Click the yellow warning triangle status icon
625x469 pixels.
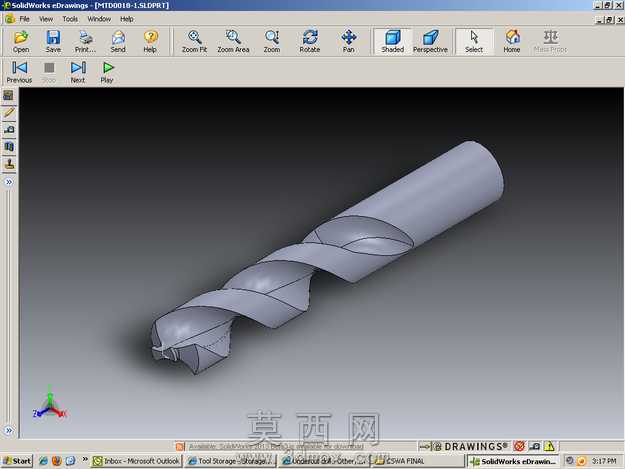[550, 446]
